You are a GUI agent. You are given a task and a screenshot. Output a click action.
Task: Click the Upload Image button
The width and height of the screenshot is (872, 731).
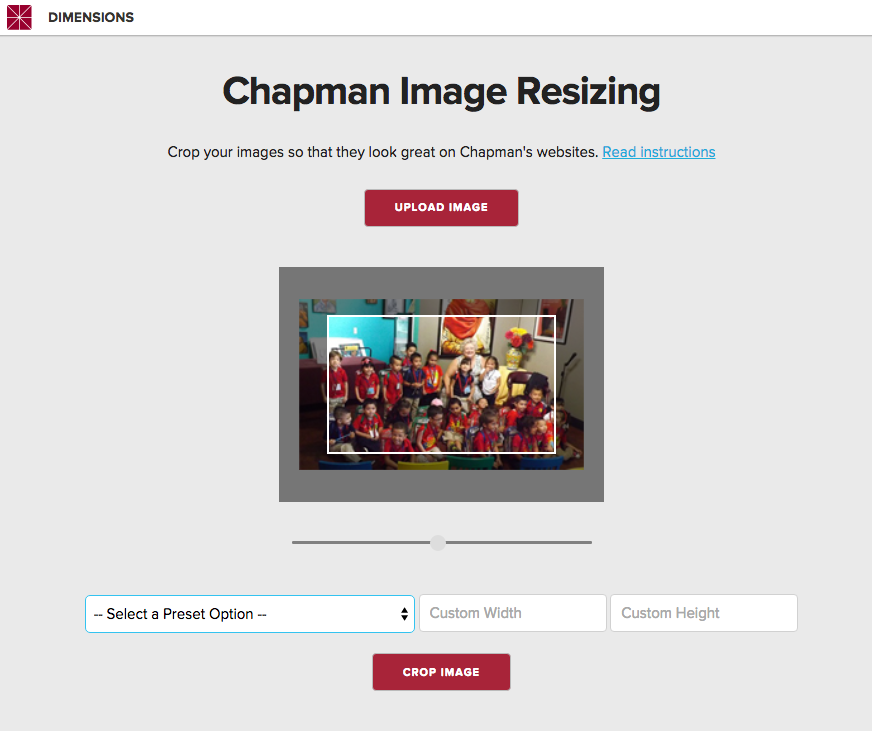tap(441, 208)
